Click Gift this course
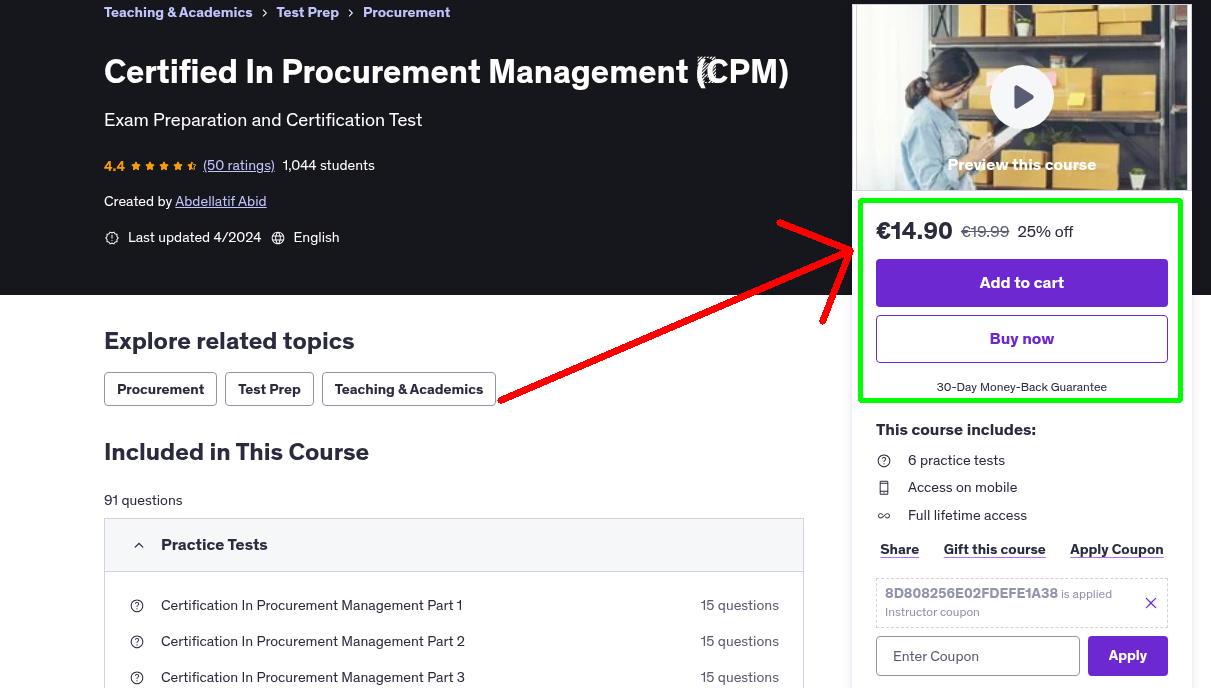This screenshot has width=1211, height=688. (994, 549)
